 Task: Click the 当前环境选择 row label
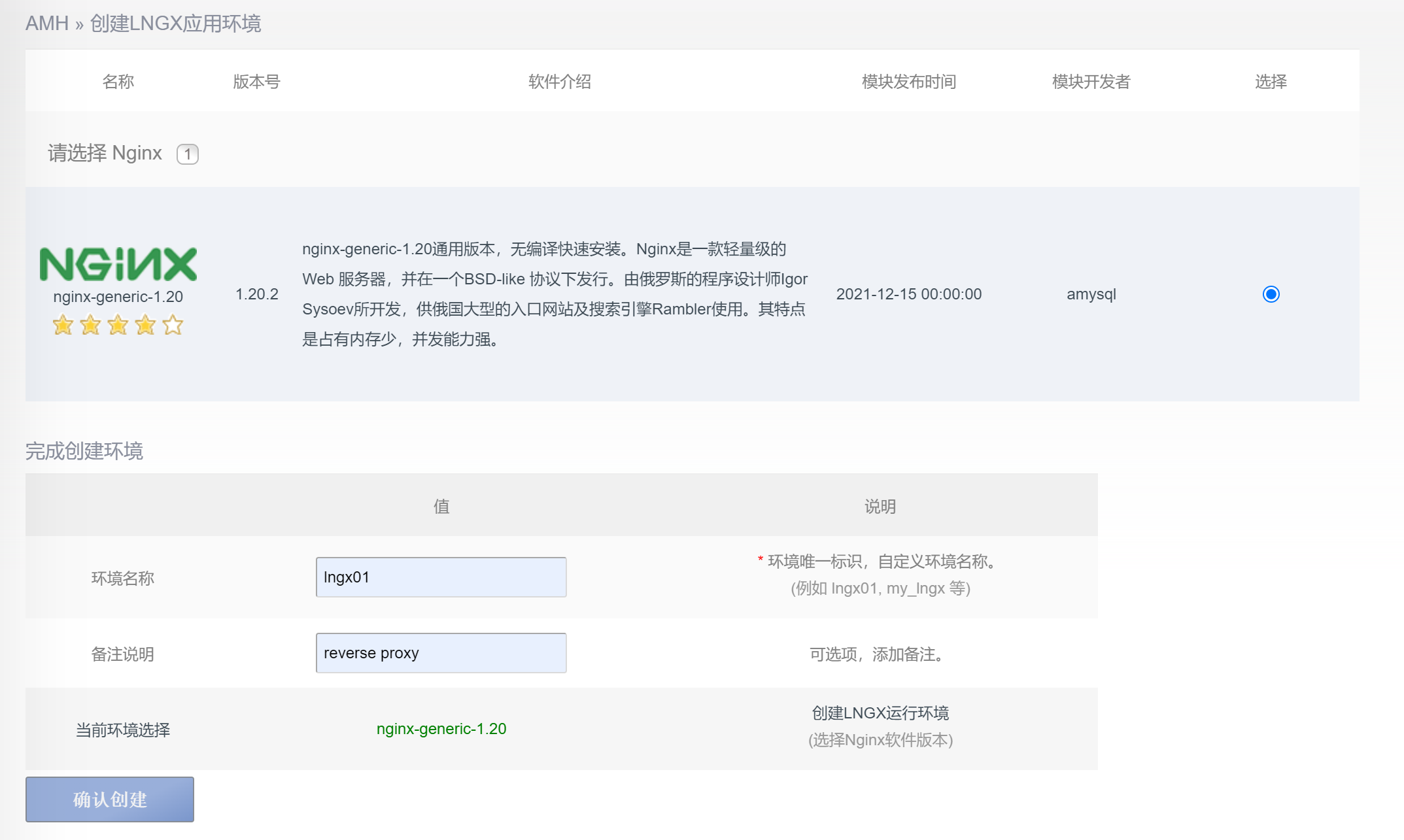pyautogui.click(x=123, y=730)
